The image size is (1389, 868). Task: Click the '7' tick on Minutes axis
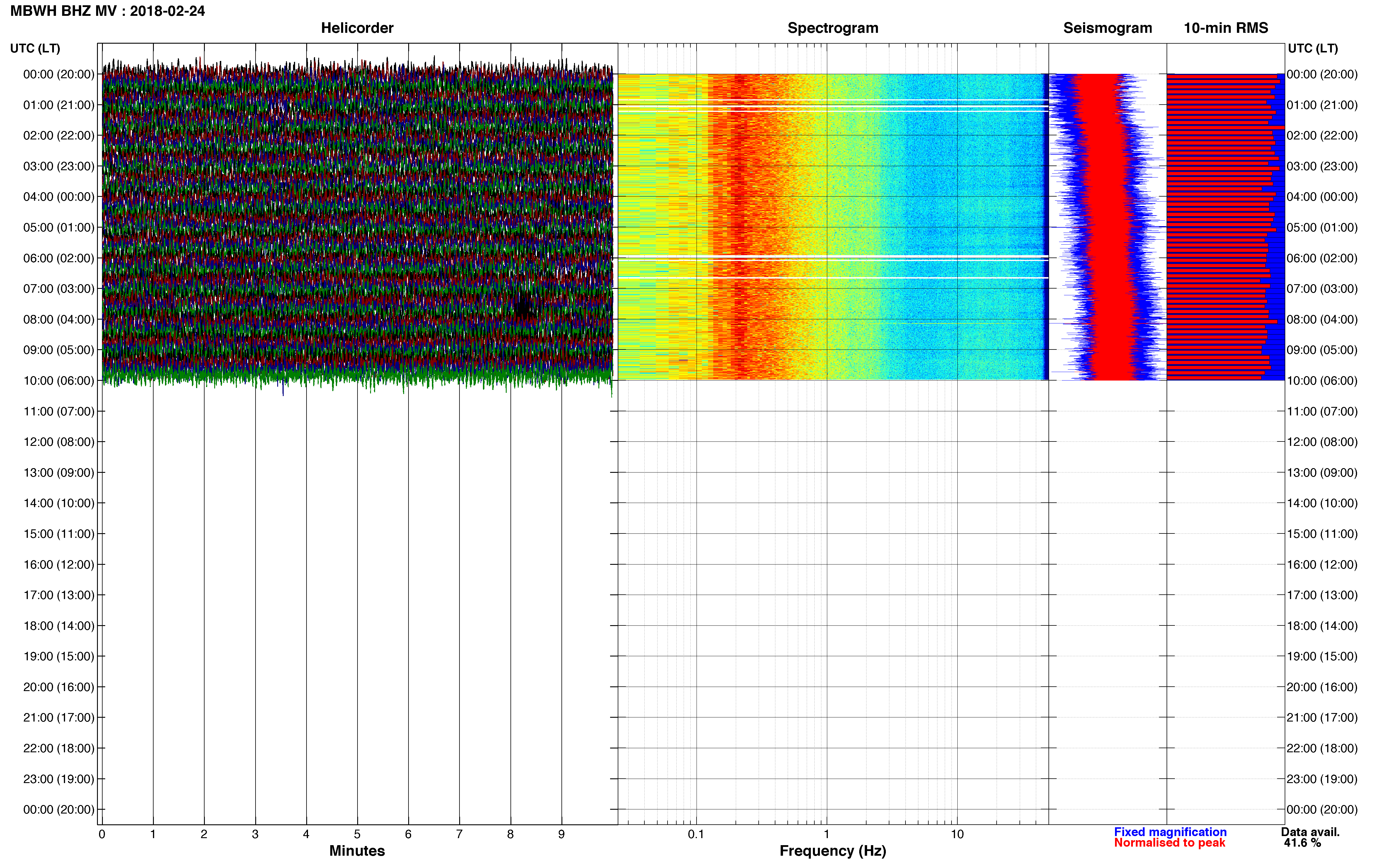459,834
